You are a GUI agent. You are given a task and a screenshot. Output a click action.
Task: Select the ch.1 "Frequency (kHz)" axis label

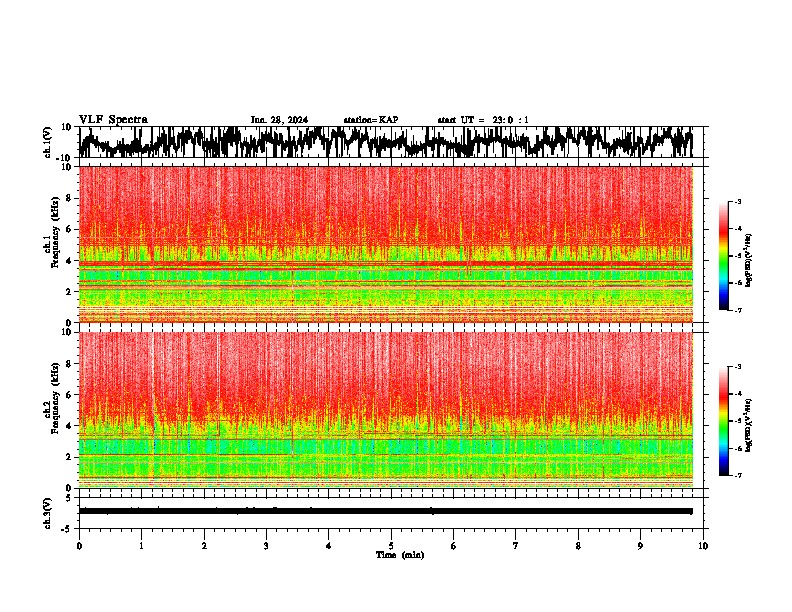click(x=55, y=232)
